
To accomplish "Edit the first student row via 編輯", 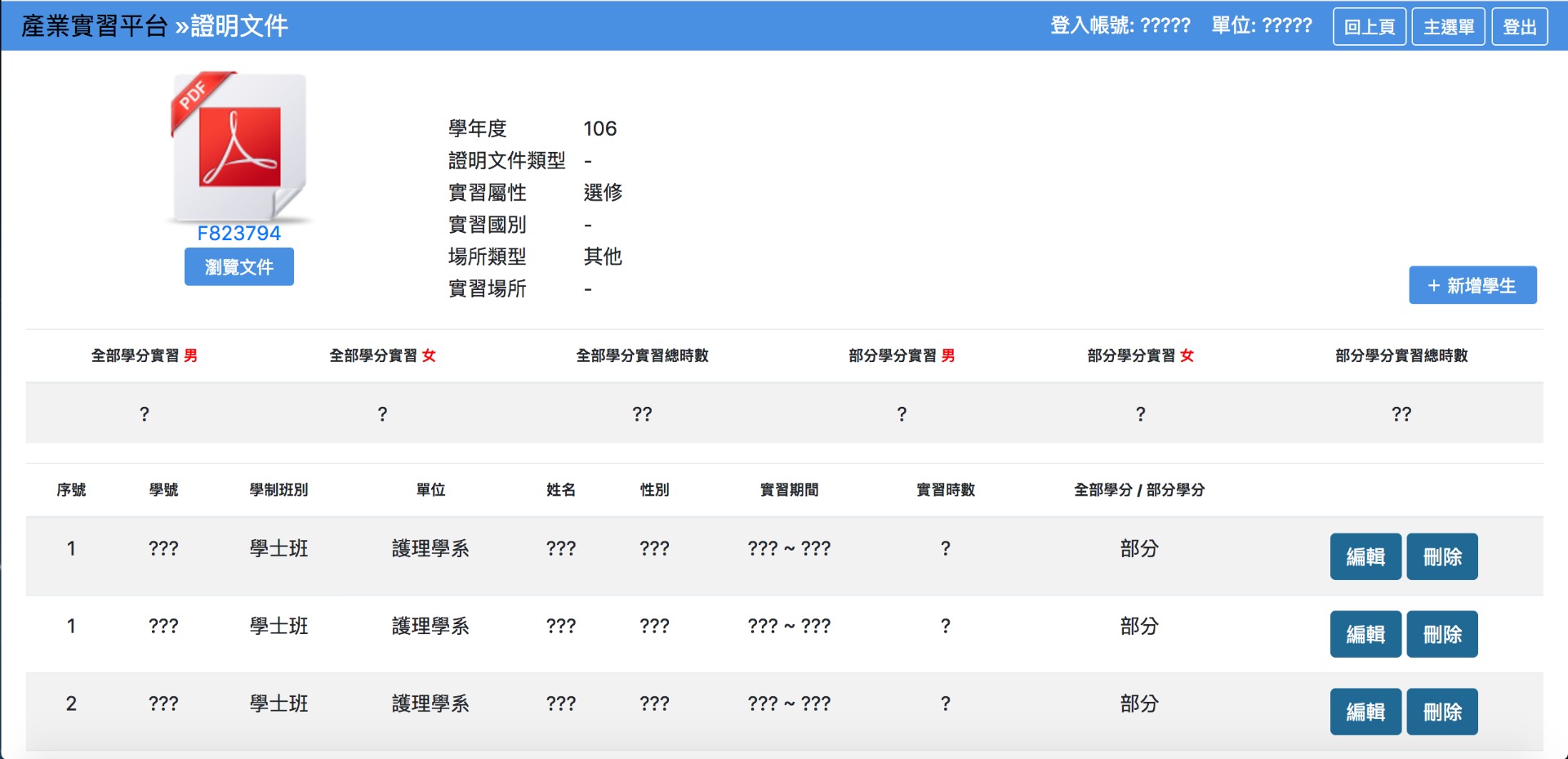I will (x=1365, y=556).
